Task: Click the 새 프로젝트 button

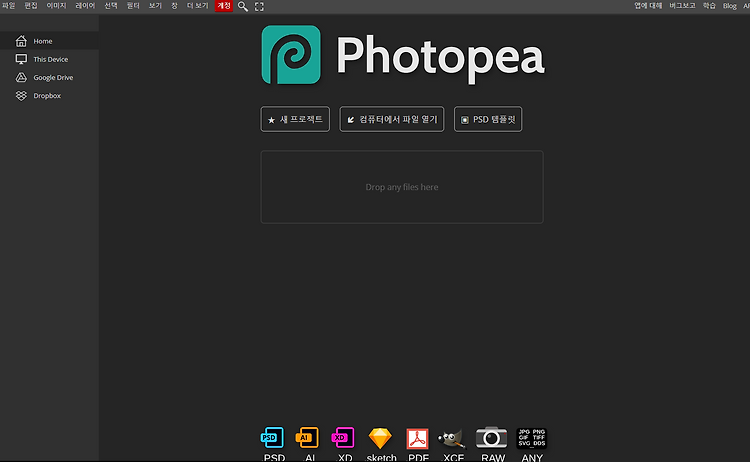Action: [295, 119]
